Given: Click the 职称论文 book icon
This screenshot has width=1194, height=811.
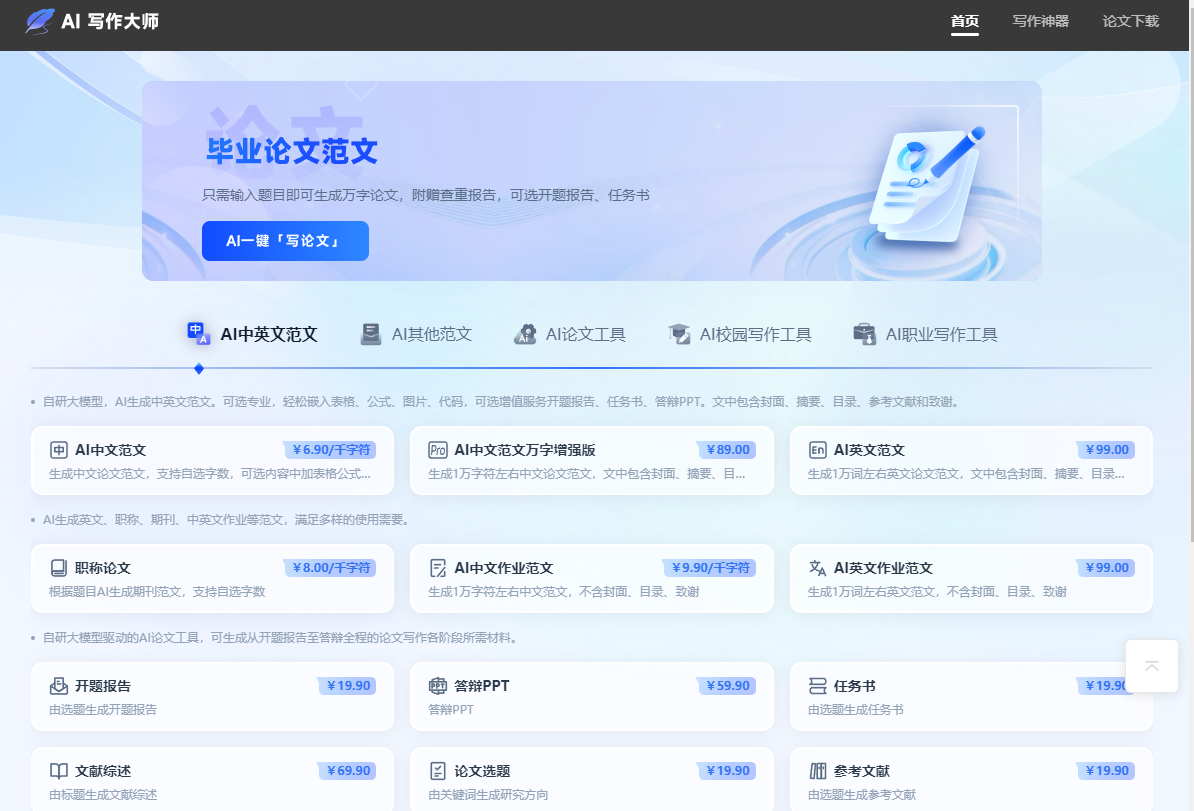Looking at the screenshot, I should point(59,568).
